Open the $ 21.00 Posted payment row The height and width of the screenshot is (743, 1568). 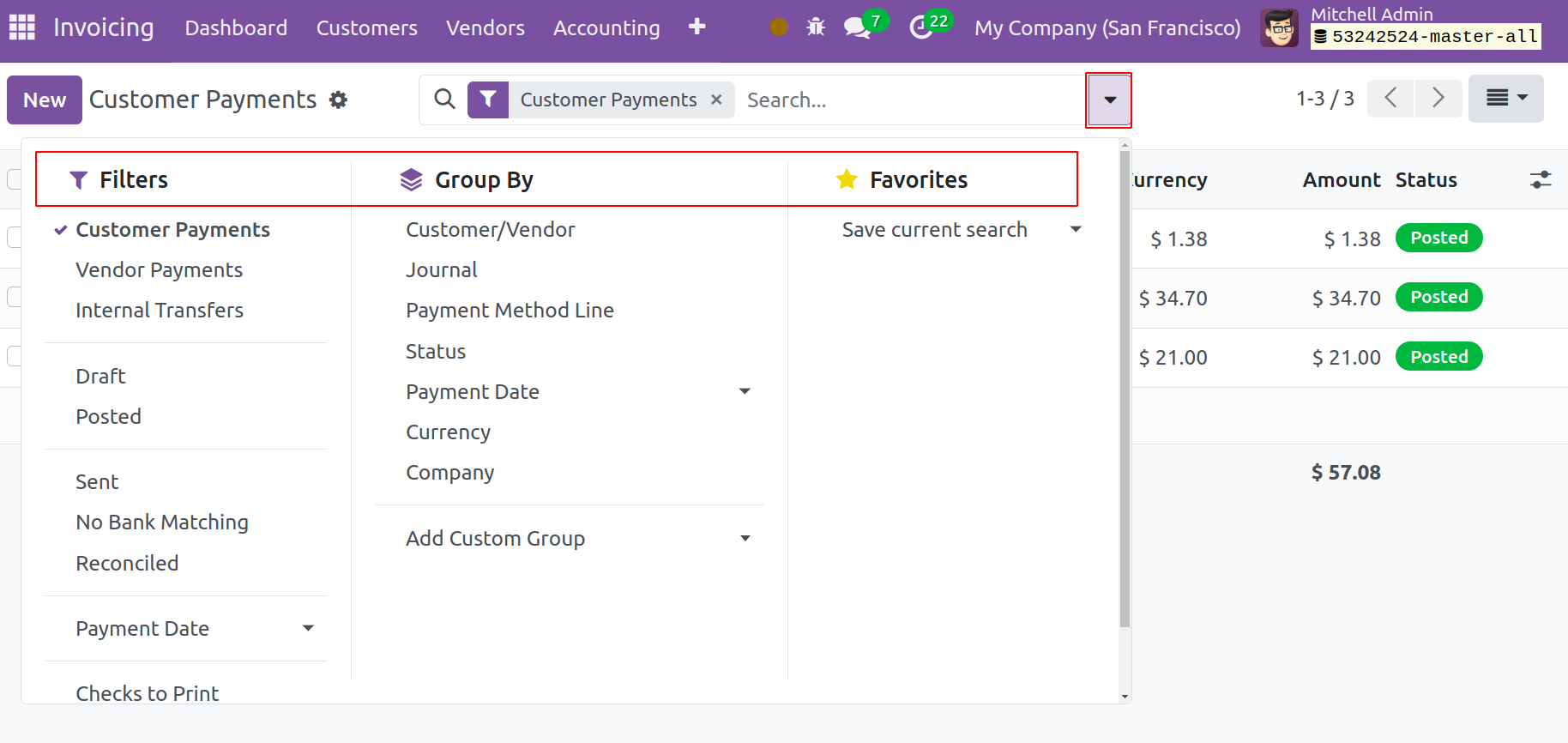(1349, 357)
